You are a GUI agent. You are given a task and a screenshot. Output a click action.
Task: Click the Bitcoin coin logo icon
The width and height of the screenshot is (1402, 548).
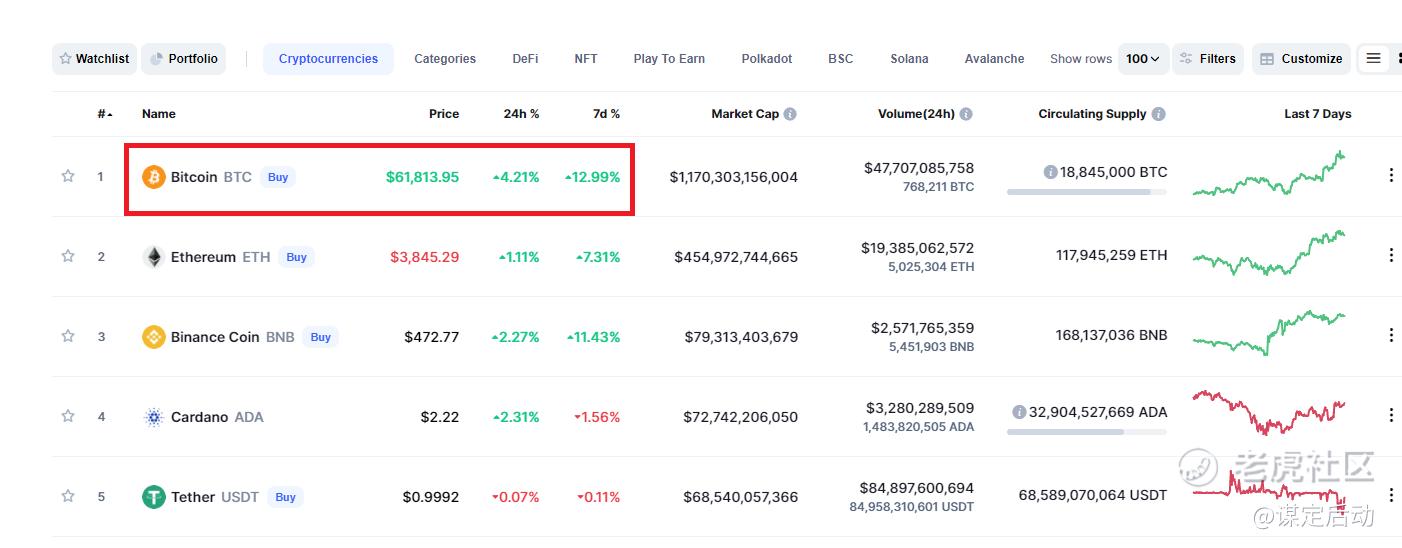pos(153,177)
